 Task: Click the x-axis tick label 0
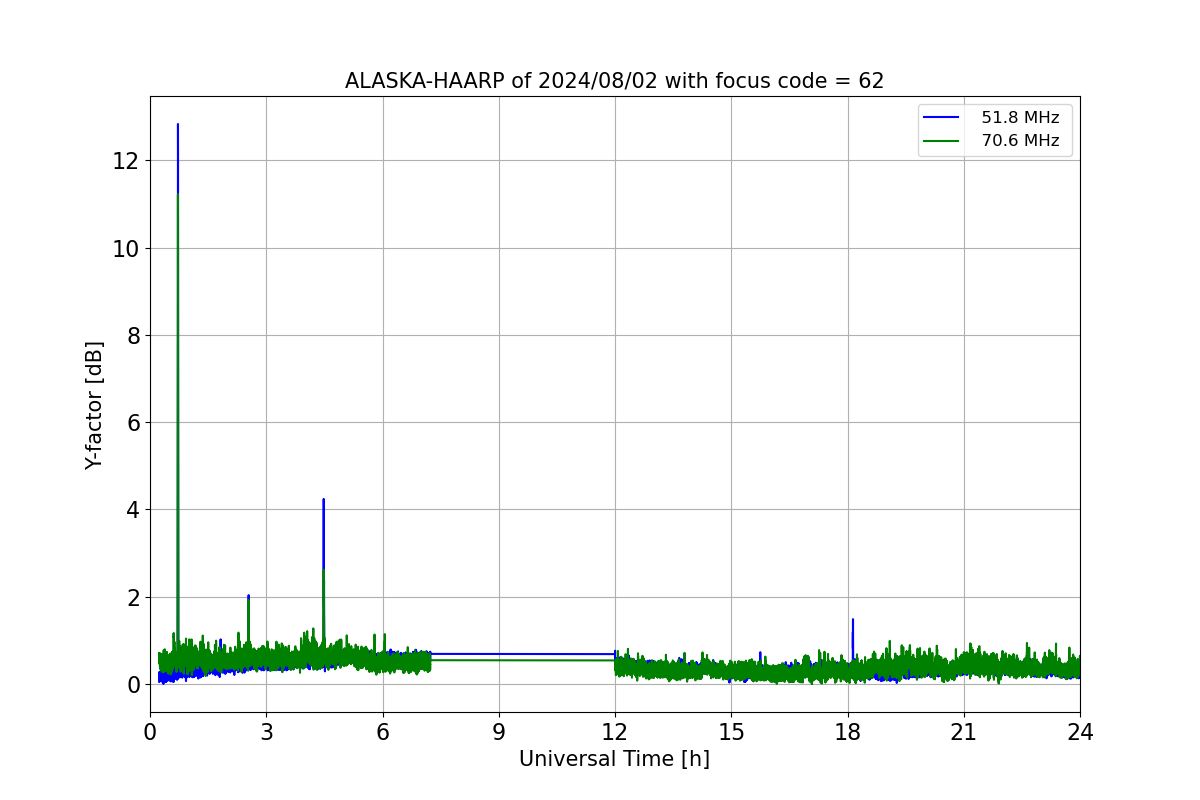pos(150,732)
